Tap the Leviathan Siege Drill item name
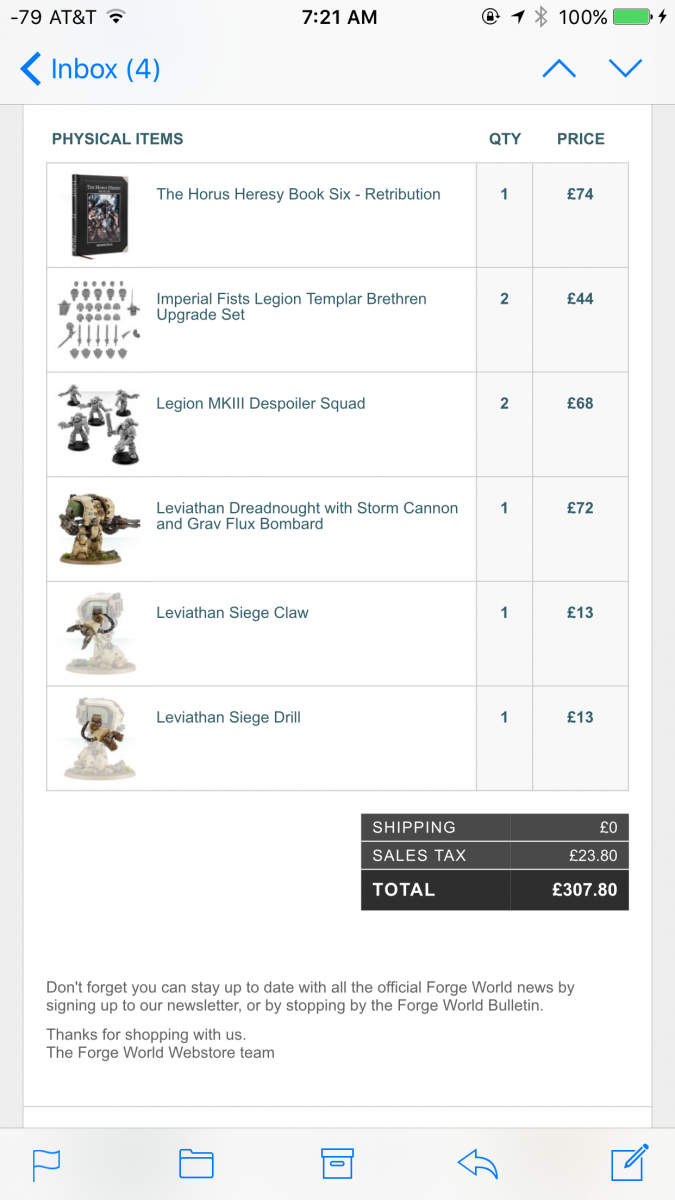 [228, 717]
